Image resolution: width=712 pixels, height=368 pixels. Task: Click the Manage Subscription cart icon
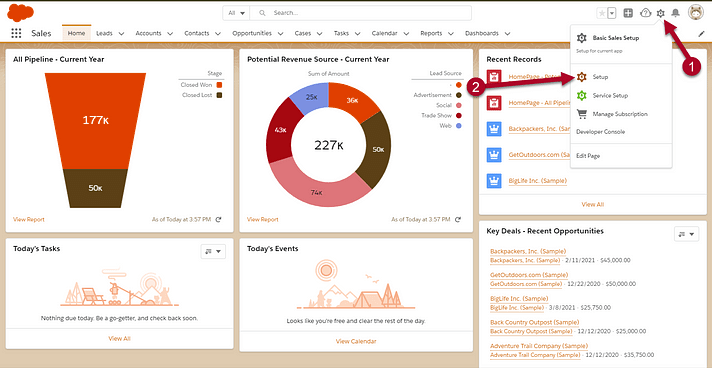(x=581, y=114)
